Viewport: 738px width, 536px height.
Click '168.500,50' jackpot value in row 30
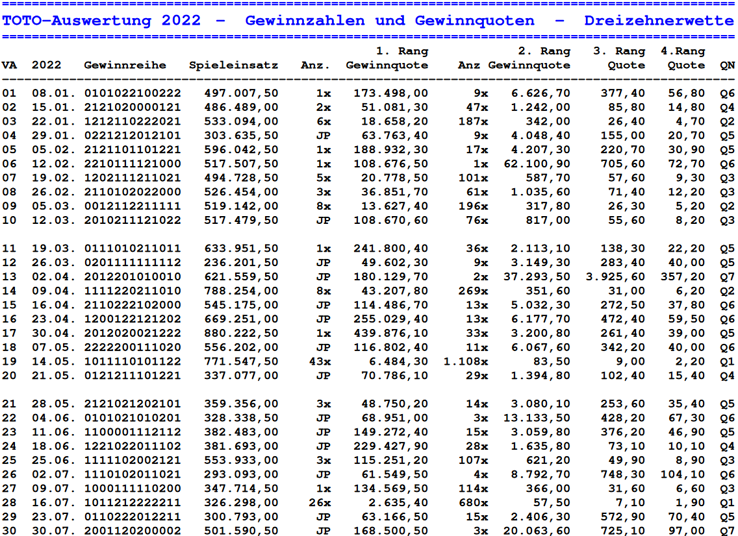391,530
